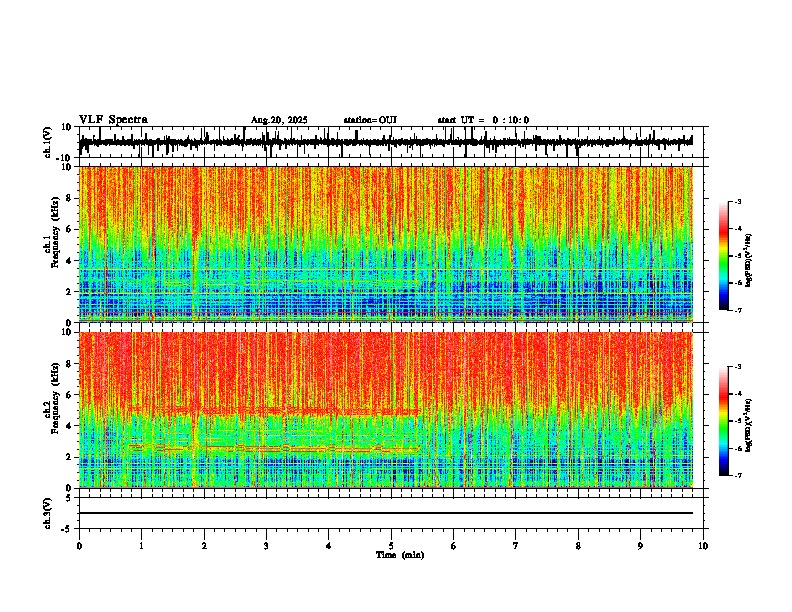Click the ch.2 colorbar log(PSD) unit label
Screen dimensions: 792x612
coord(749,425)
